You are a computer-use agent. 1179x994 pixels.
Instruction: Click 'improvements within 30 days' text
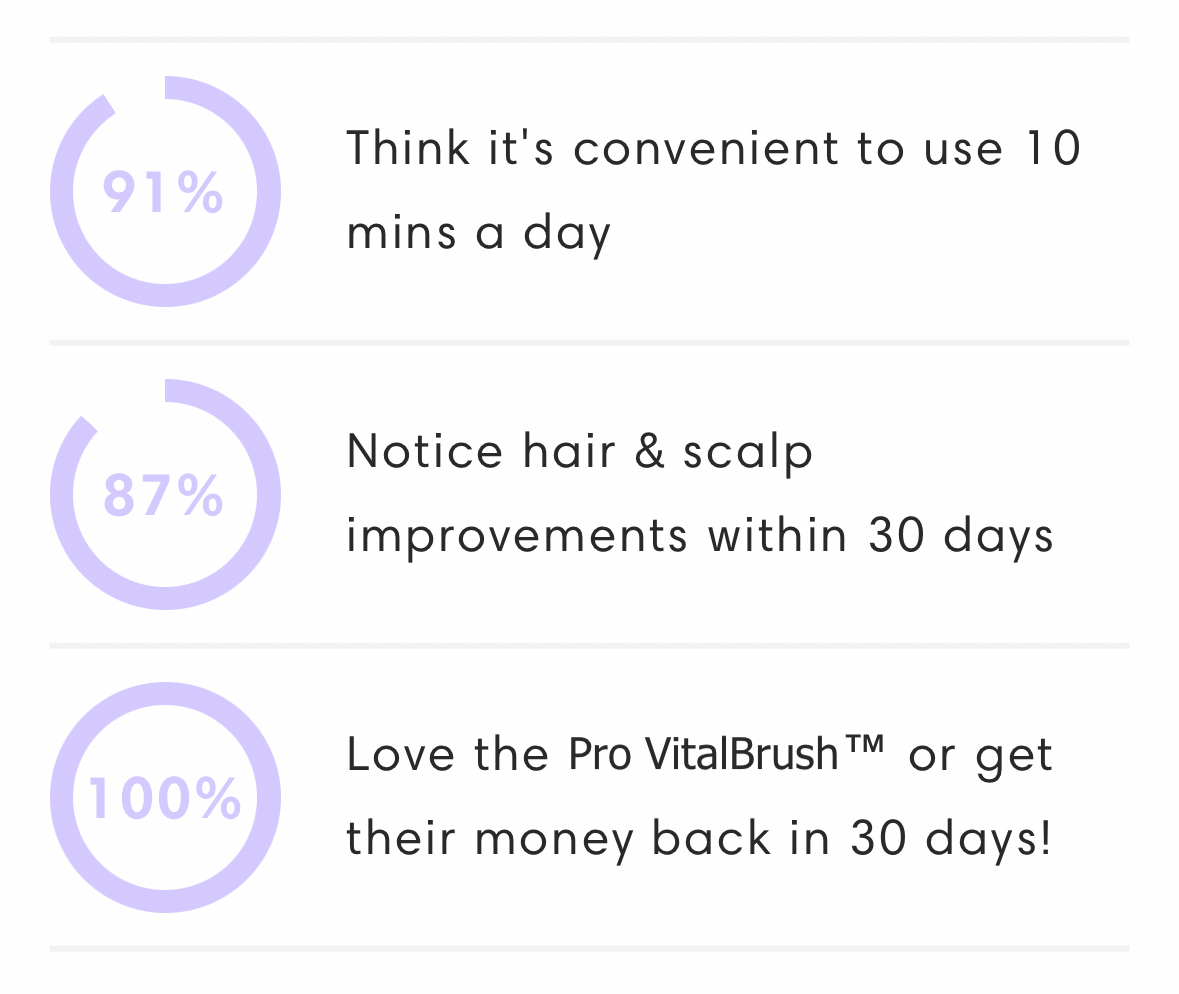(699, 536)
